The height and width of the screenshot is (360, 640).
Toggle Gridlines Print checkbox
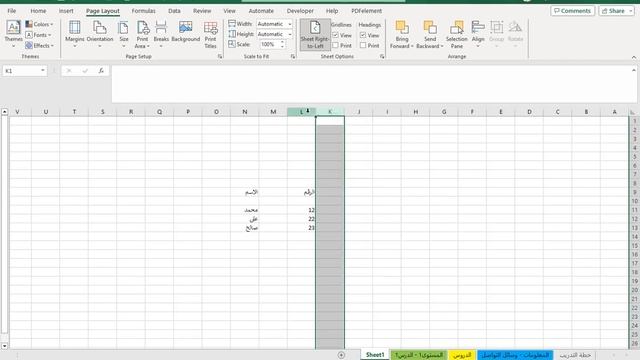tap(336, 46)
